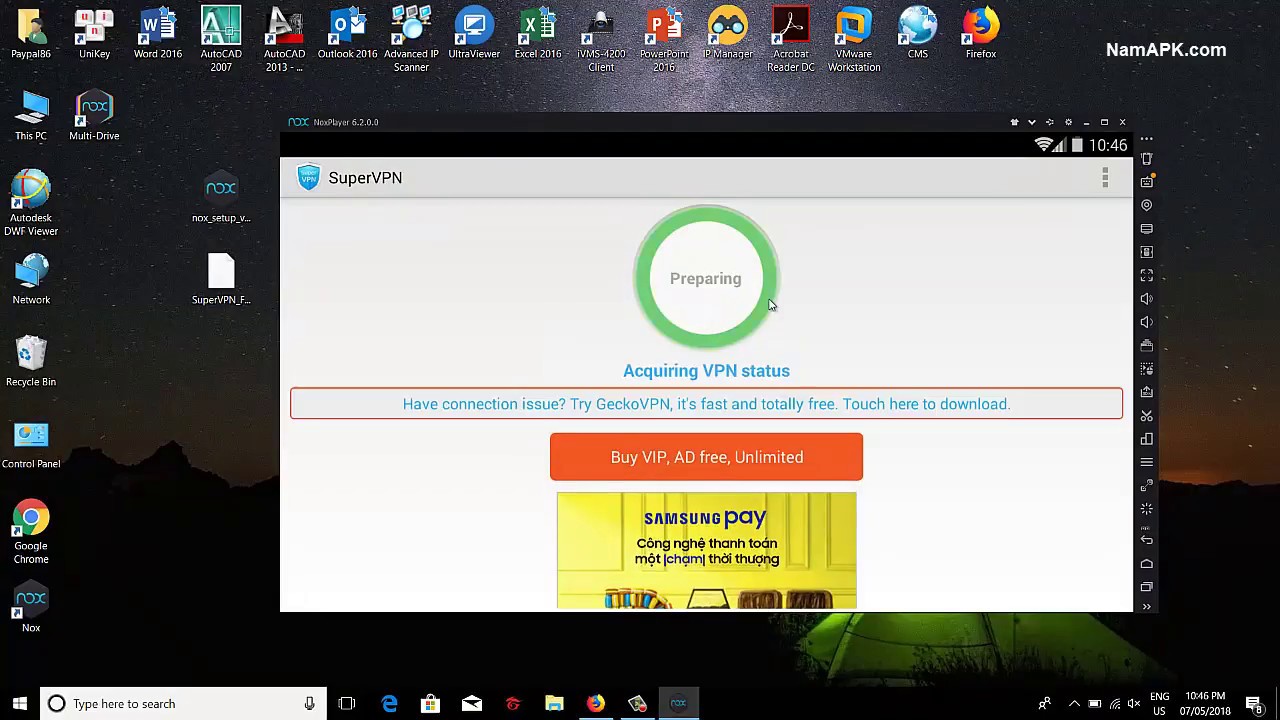Select the Google Chrome desktop shortcut
This screenshot has width=1280, height=720.
31,531
